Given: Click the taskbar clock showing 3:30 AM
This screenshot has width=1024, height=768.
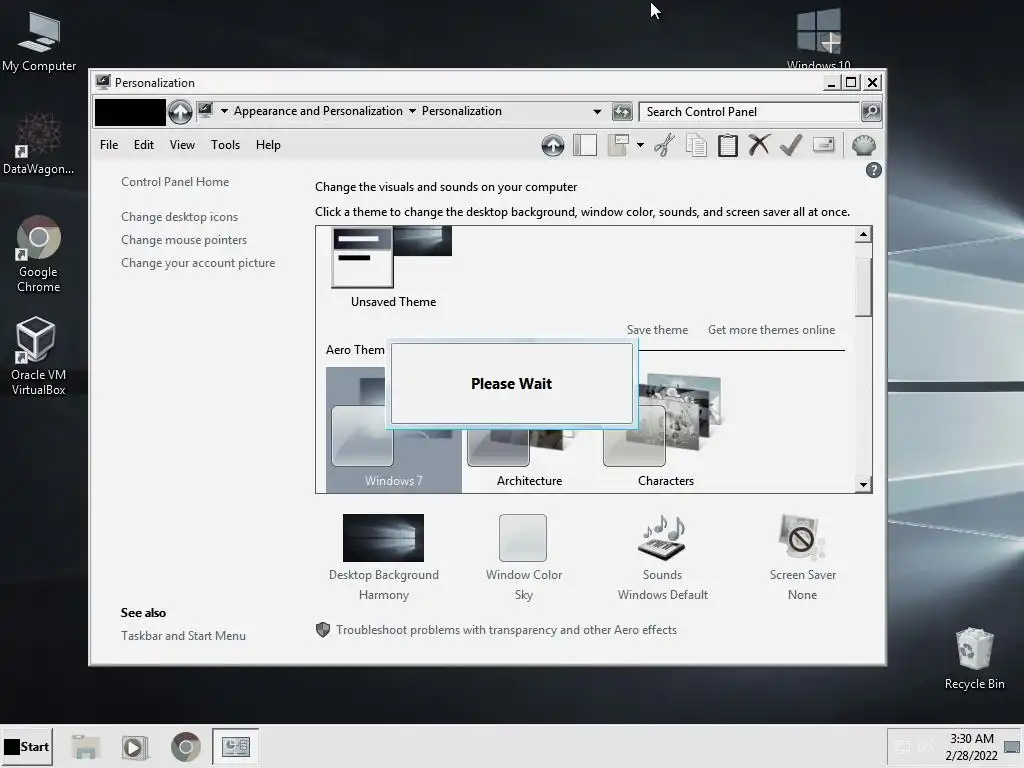Looking at the screenshot, I should [x=971, y=746].
